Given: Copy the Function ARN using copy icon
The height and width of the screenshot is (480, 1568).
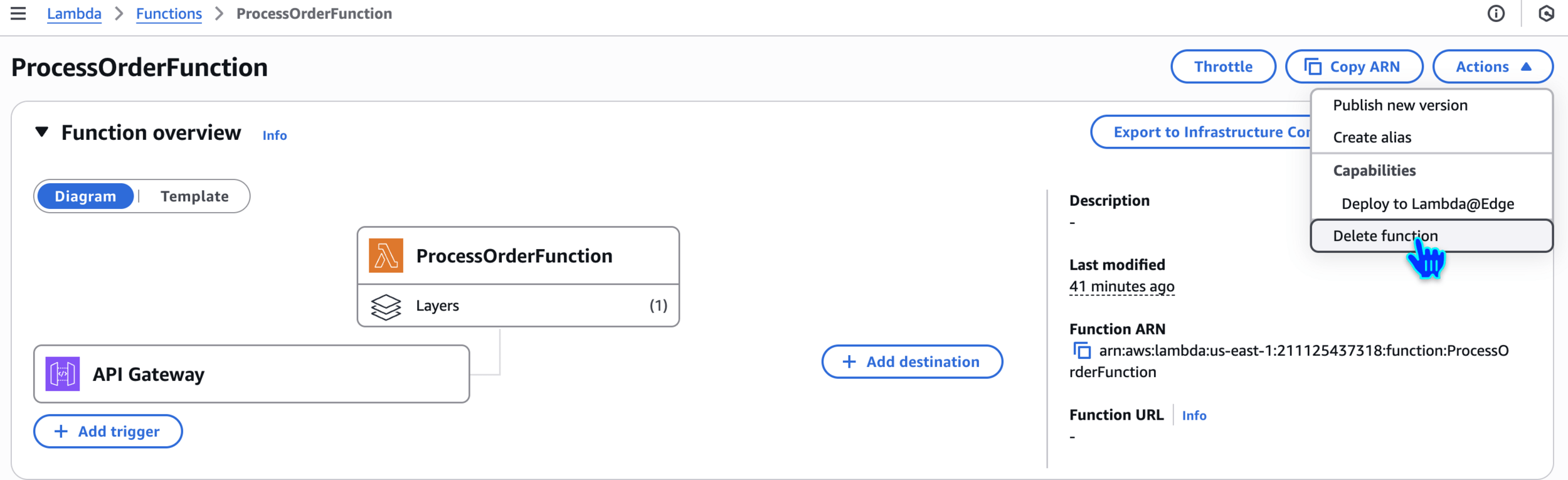Looking at the screenshot, I should point(1082,351).
